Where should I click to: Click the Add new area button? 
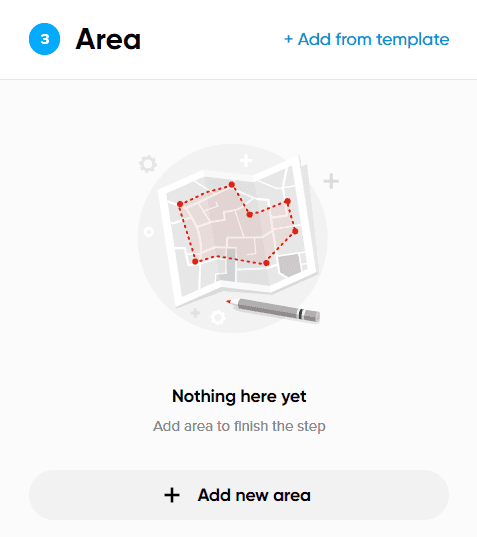coord(239,495)
